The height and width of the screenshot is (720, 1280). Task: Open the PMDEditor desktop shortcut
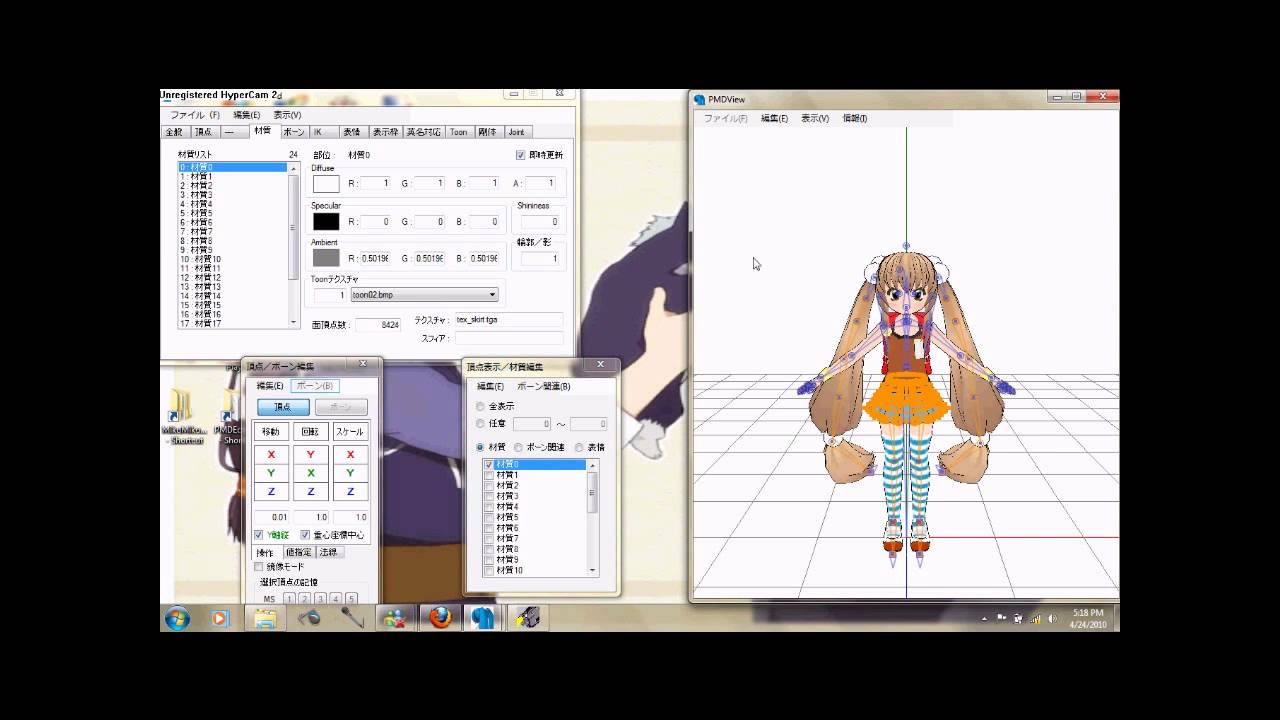[229, 418]
